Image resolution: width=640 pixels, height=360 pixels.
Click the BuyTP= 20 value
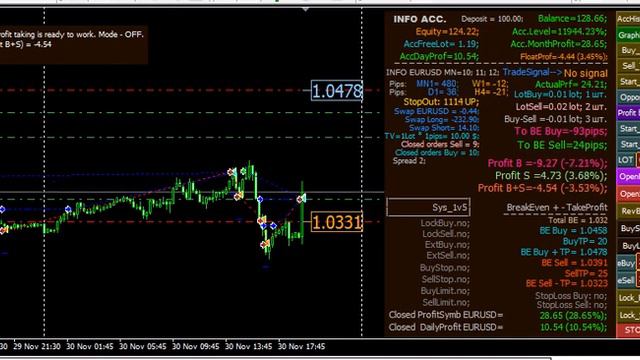coord(585,241)
